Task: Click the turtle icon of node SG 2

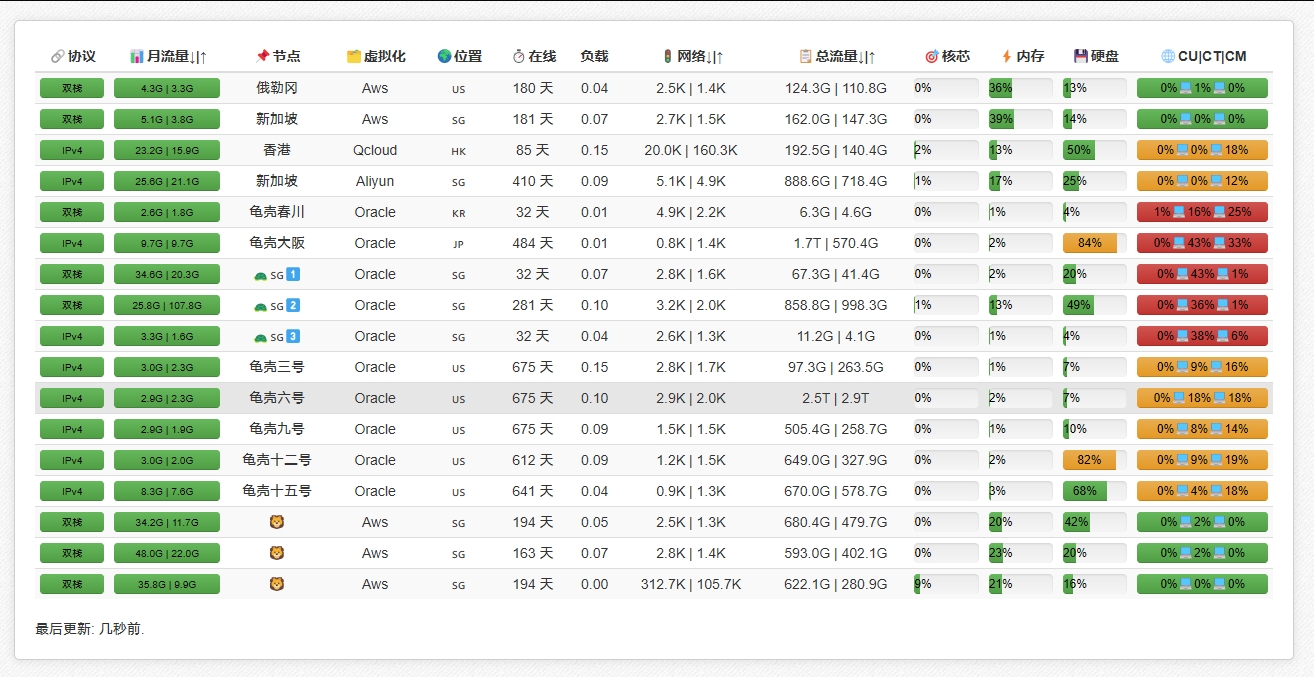Action: (260, 306)
